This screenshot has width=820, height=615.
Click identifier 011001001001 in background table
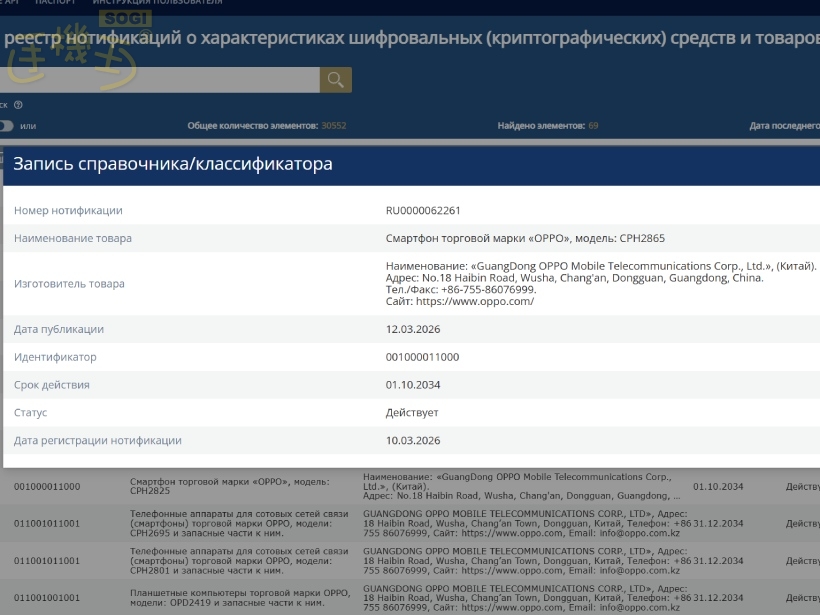tap(47, 598)
